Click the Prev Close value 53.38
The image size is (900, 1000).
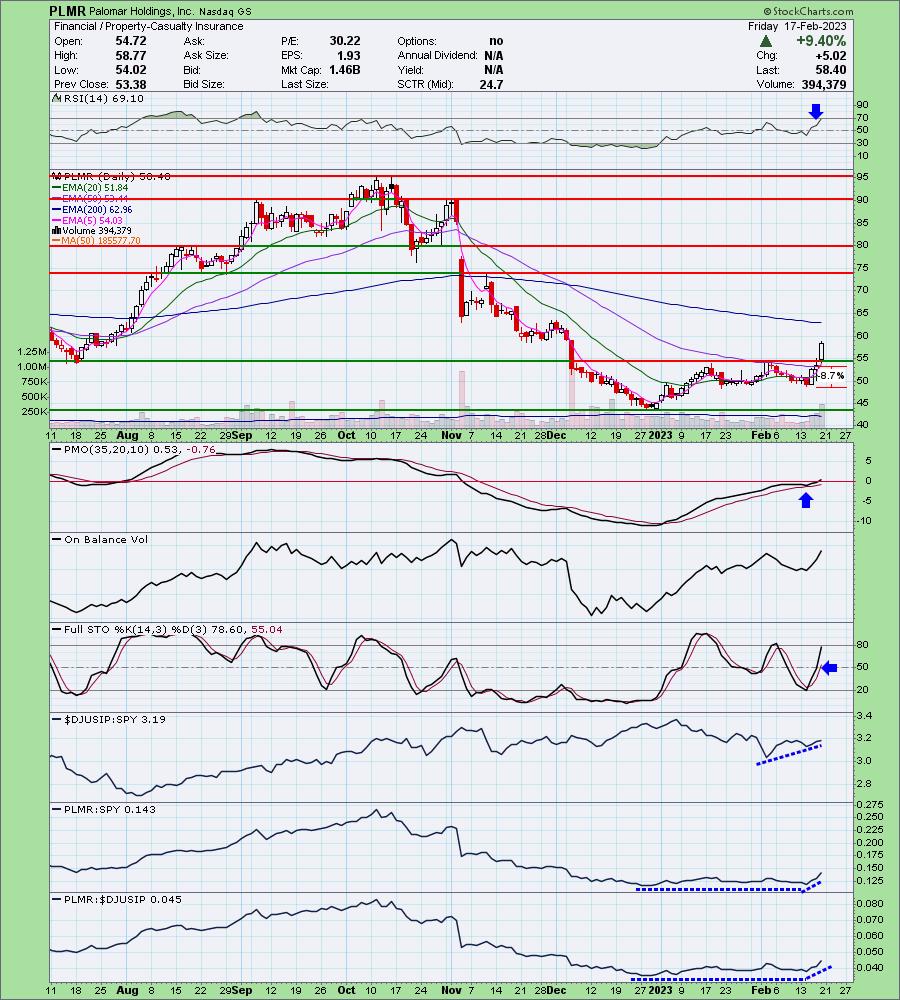coord(131,84)
